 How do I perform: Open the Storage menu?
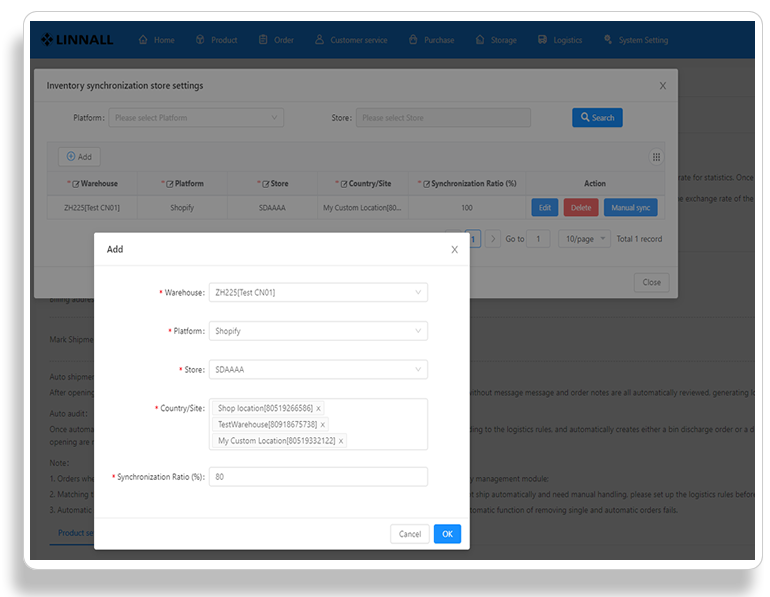point(496,40)
